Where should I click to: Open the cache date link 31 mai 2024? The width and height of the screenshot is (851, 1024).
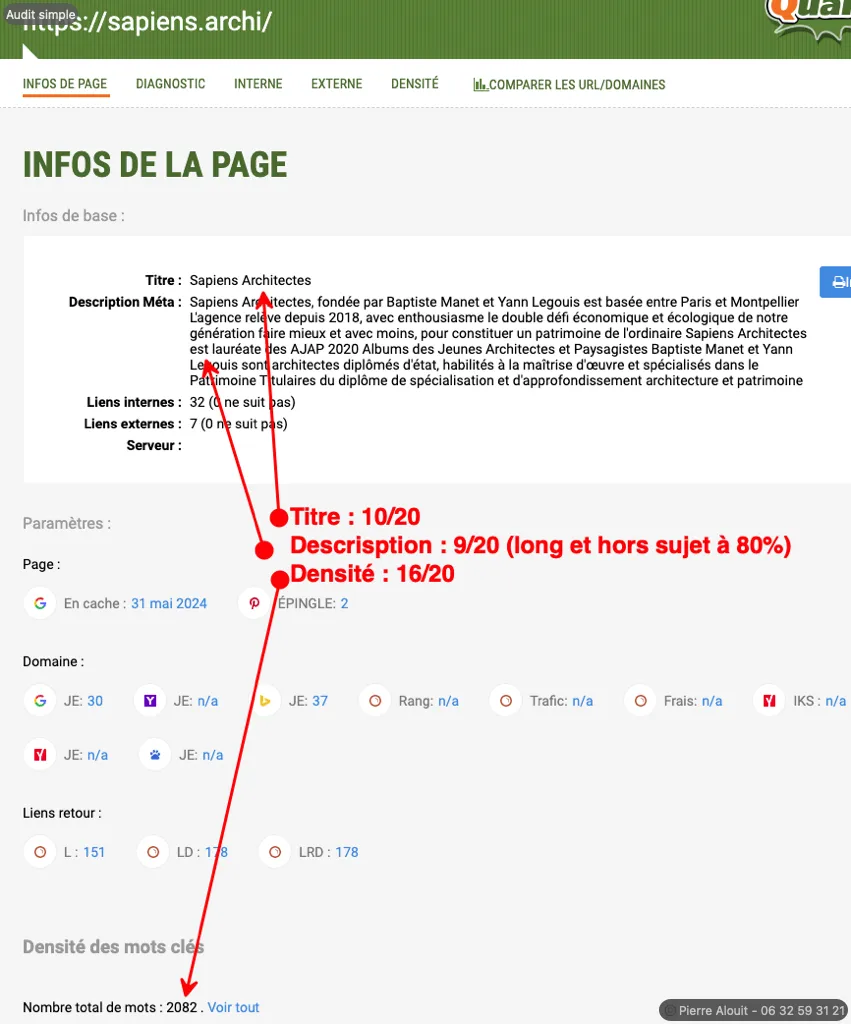click(x=169, y=604)
